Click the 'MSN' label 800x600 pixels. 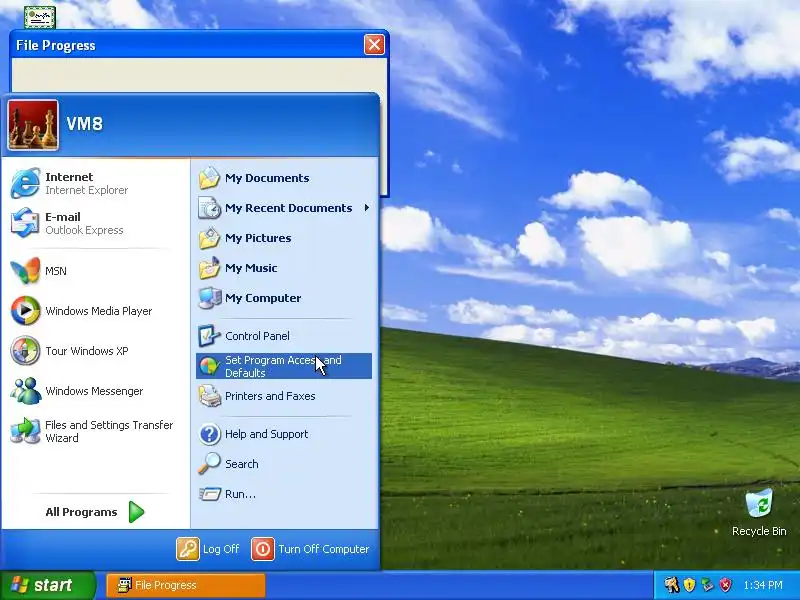point(56,271)
